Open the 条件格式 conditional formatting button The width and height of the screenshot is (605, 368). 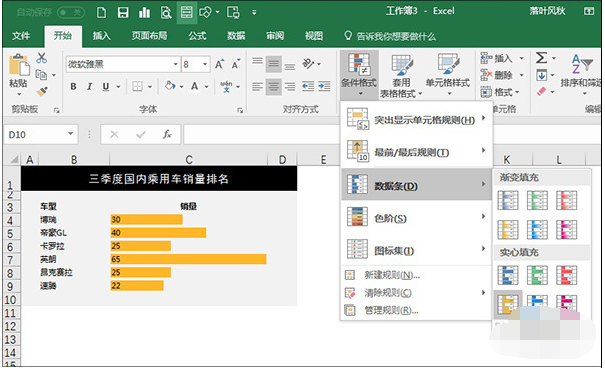click(358, 74)
